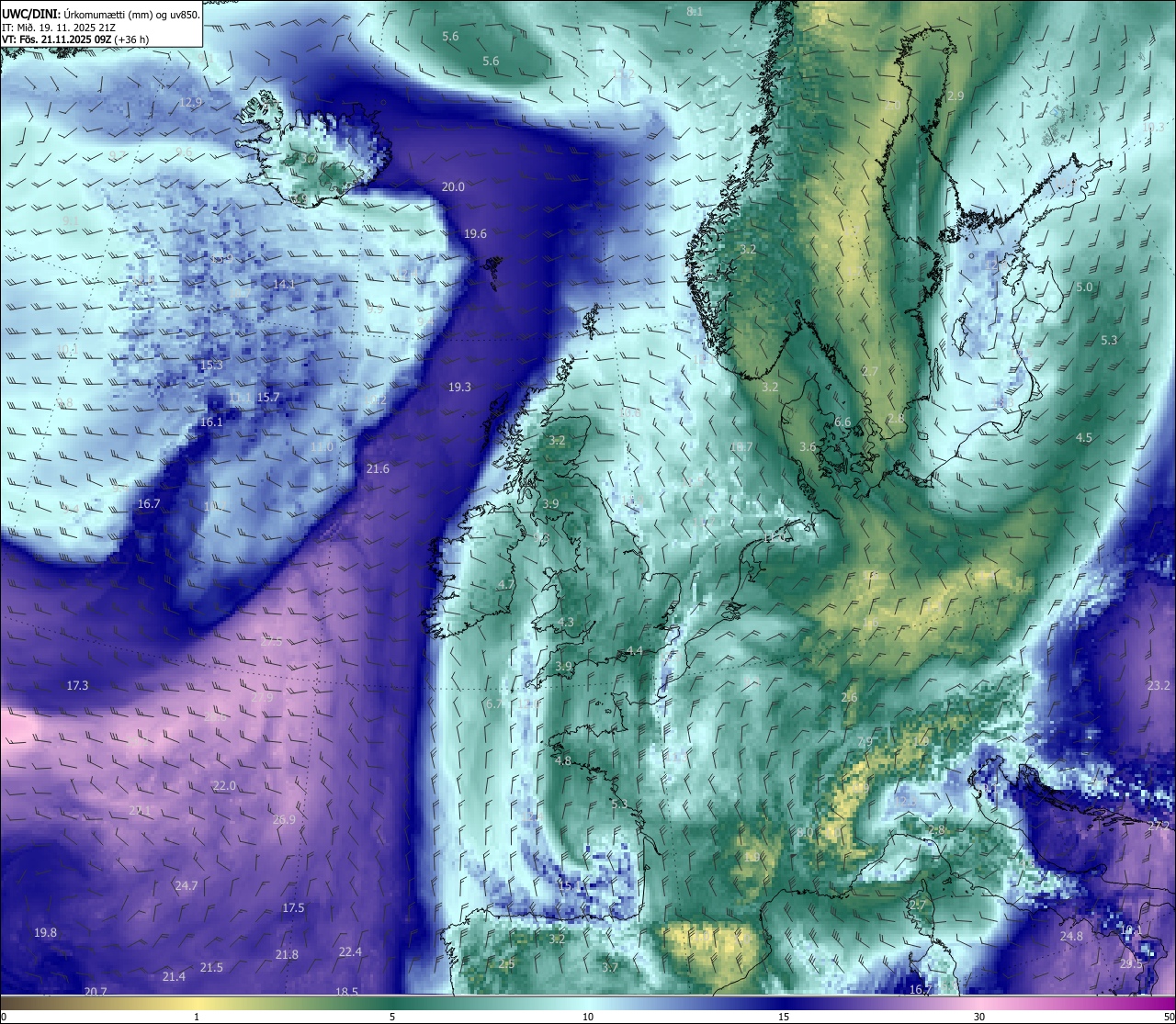
Task: Click the 20.0 value east of Iceland
Action: click(x=453, y=186)
